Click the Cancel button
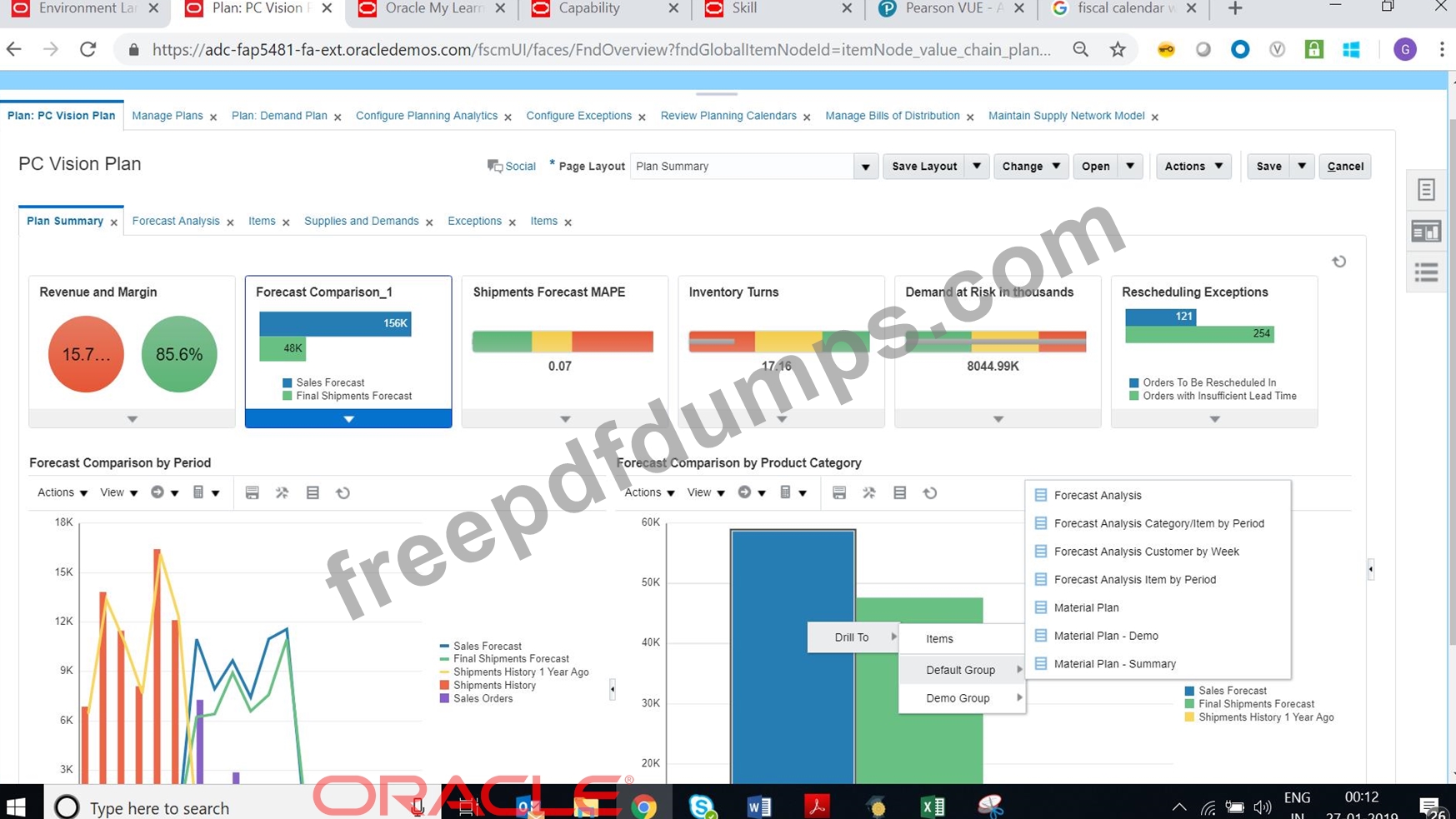 click(1345, 166)
